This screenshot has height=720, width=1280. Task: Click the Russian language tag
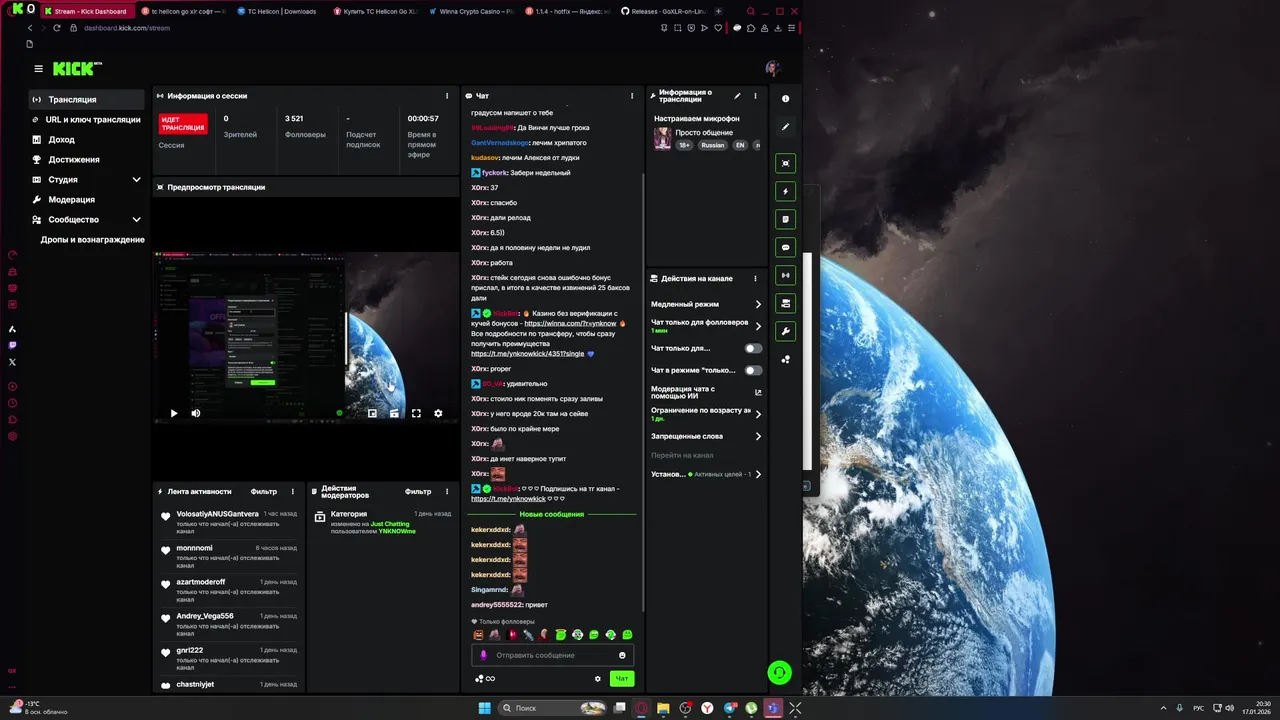tap(712, 145)
